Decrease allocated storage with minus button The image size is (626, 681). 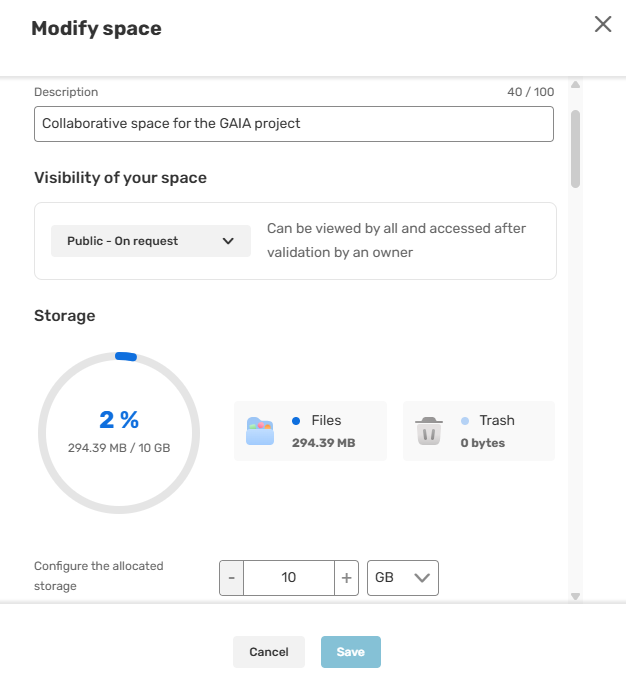pos(232,578)
